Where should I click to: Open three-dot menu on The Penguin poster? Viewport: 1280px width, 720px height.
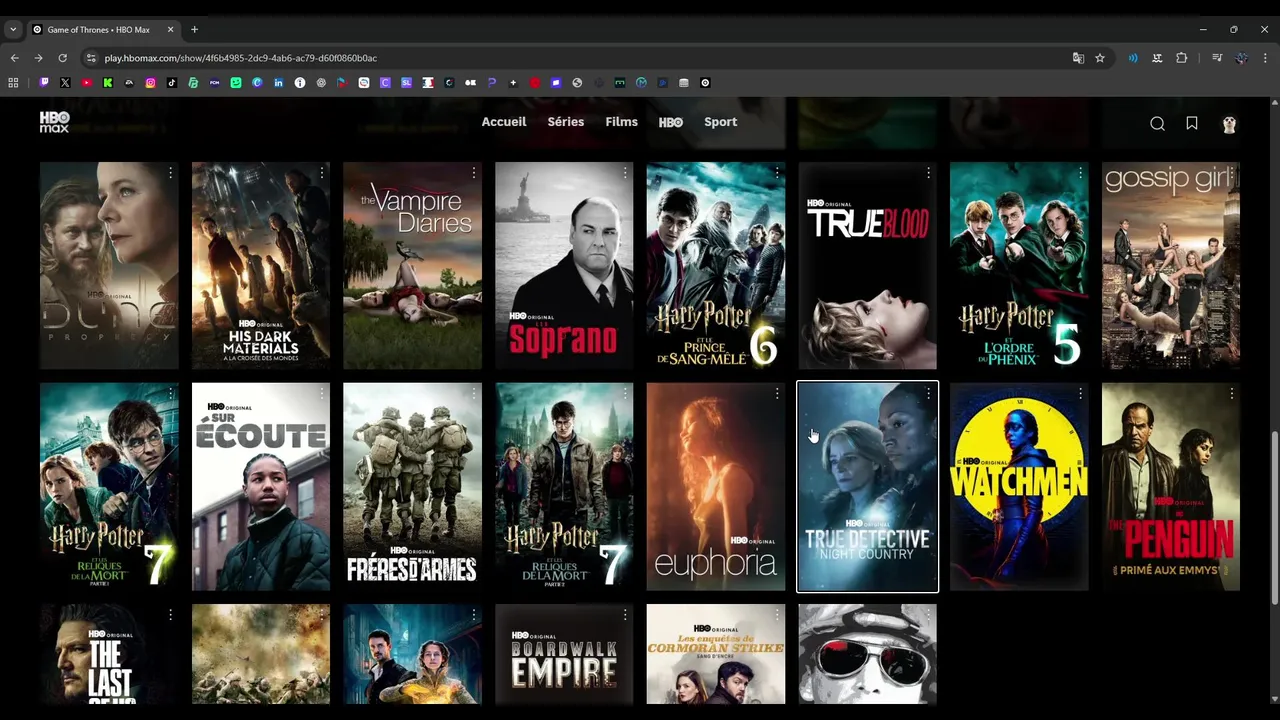point(1231,394)
